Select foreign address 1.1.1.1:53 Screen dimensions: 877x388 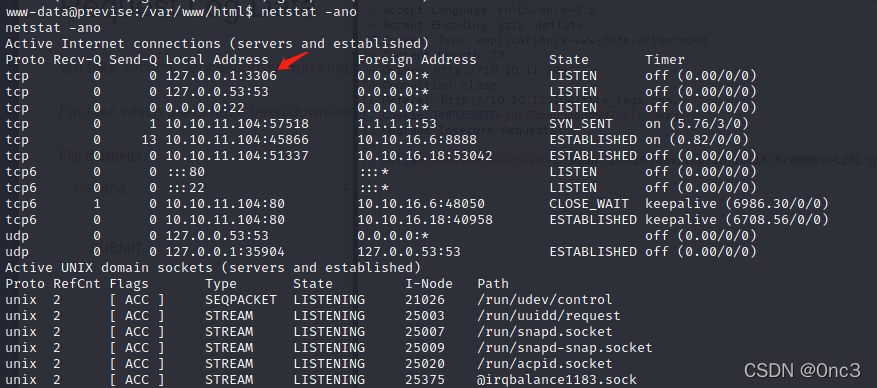(x=397, y=124)
